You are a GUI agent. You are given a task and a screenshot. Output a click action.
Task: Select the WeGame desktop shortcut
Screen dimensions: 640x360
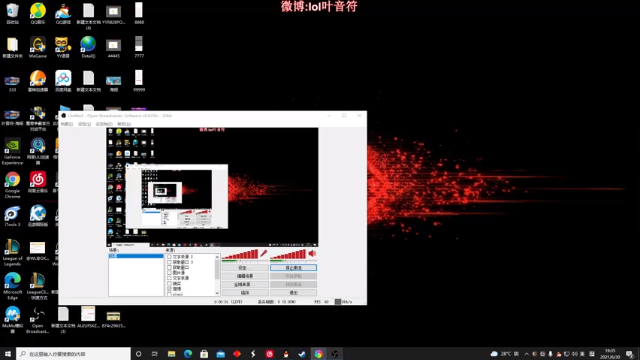tap(38, 47)
